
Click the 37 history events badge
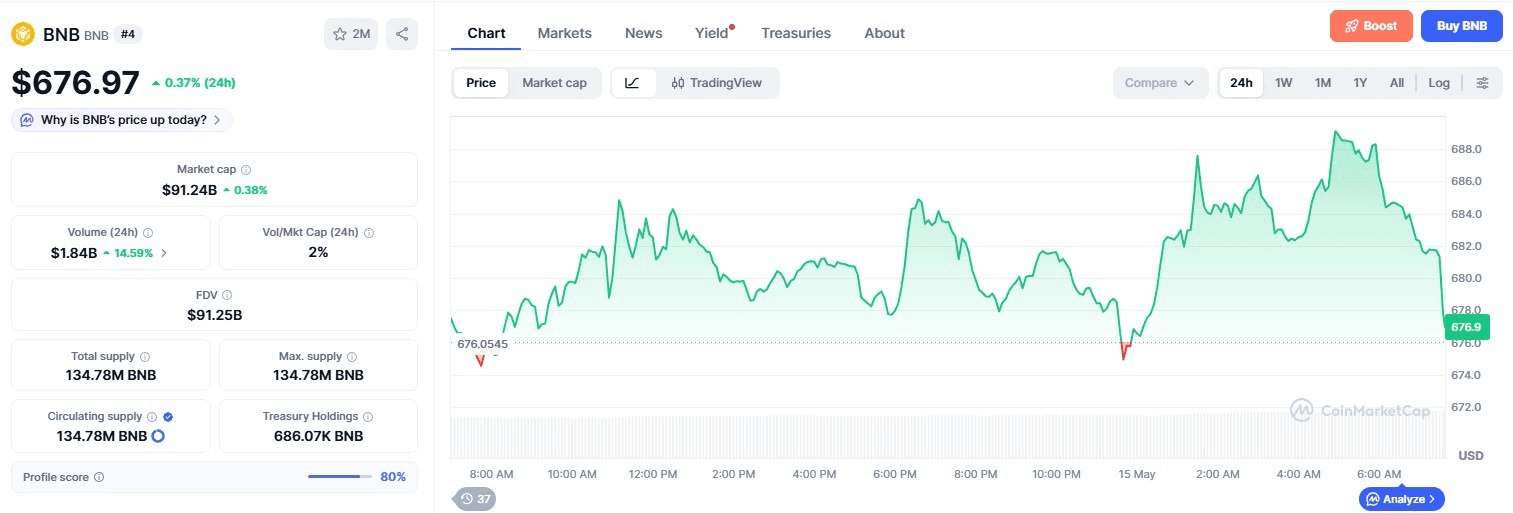tap(475, 499)
